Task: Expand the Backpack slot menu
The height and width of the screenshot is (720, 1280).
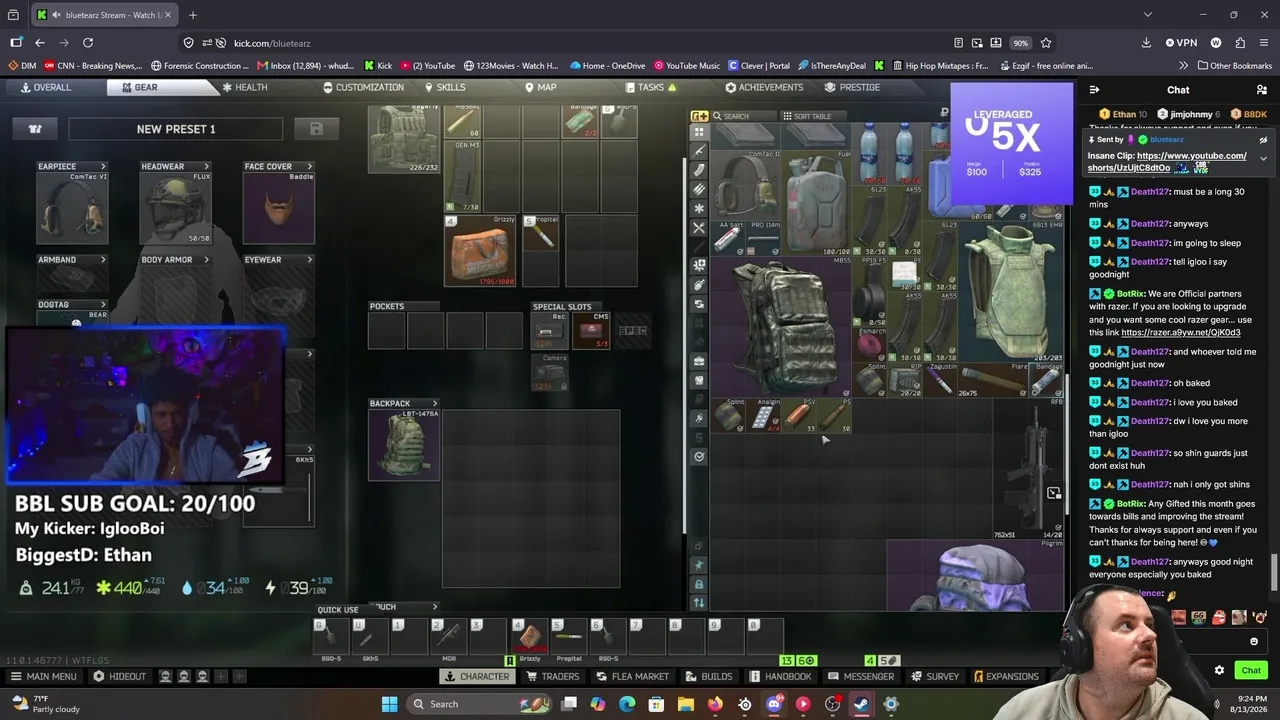Action: click(x=434, y=404)
